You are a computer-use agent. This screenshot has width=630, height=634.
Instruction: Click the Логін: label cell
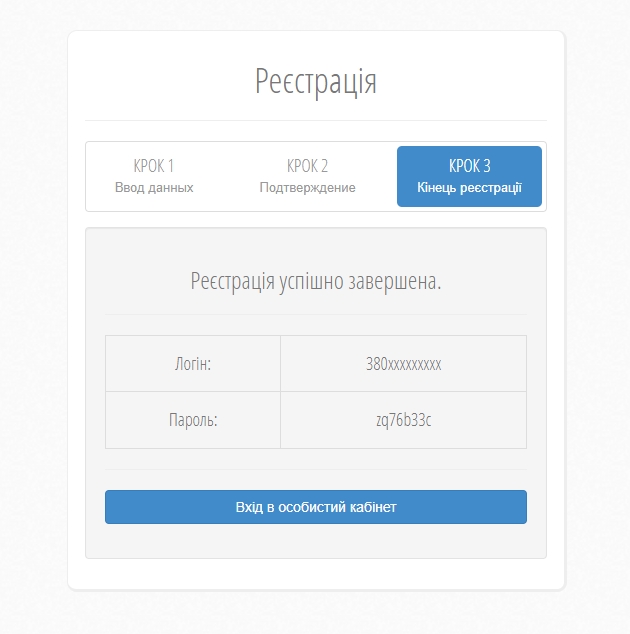(x=193, y=363)
